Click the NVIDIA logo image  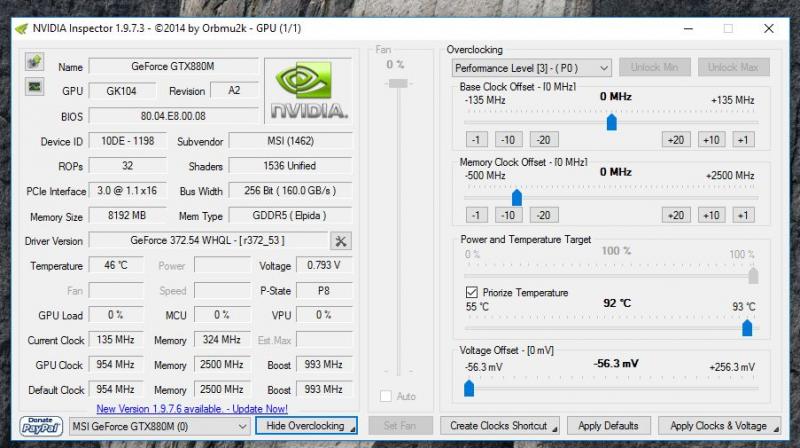tap(309, 91)
